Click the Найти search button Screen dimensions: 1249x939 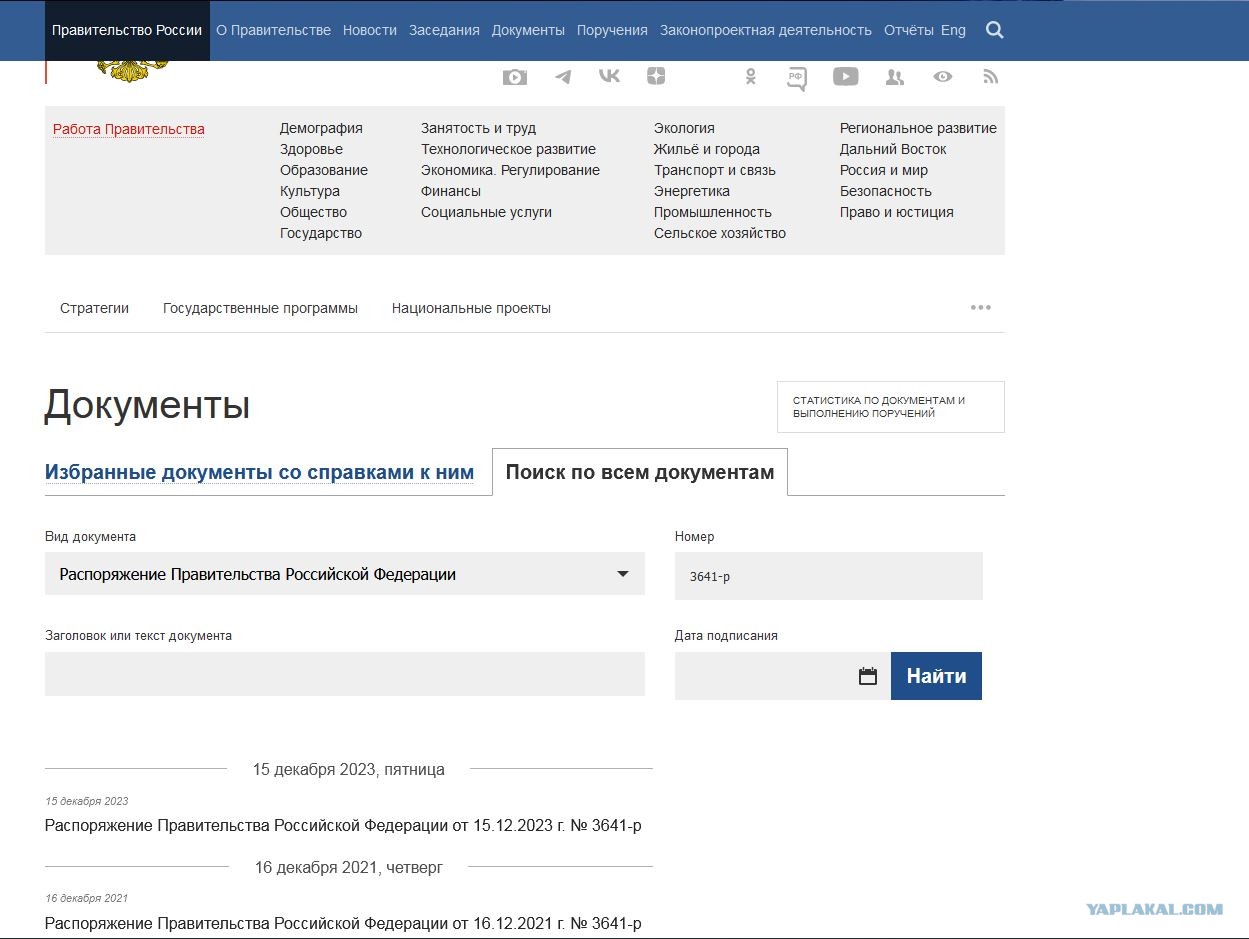tap(936, 676)
